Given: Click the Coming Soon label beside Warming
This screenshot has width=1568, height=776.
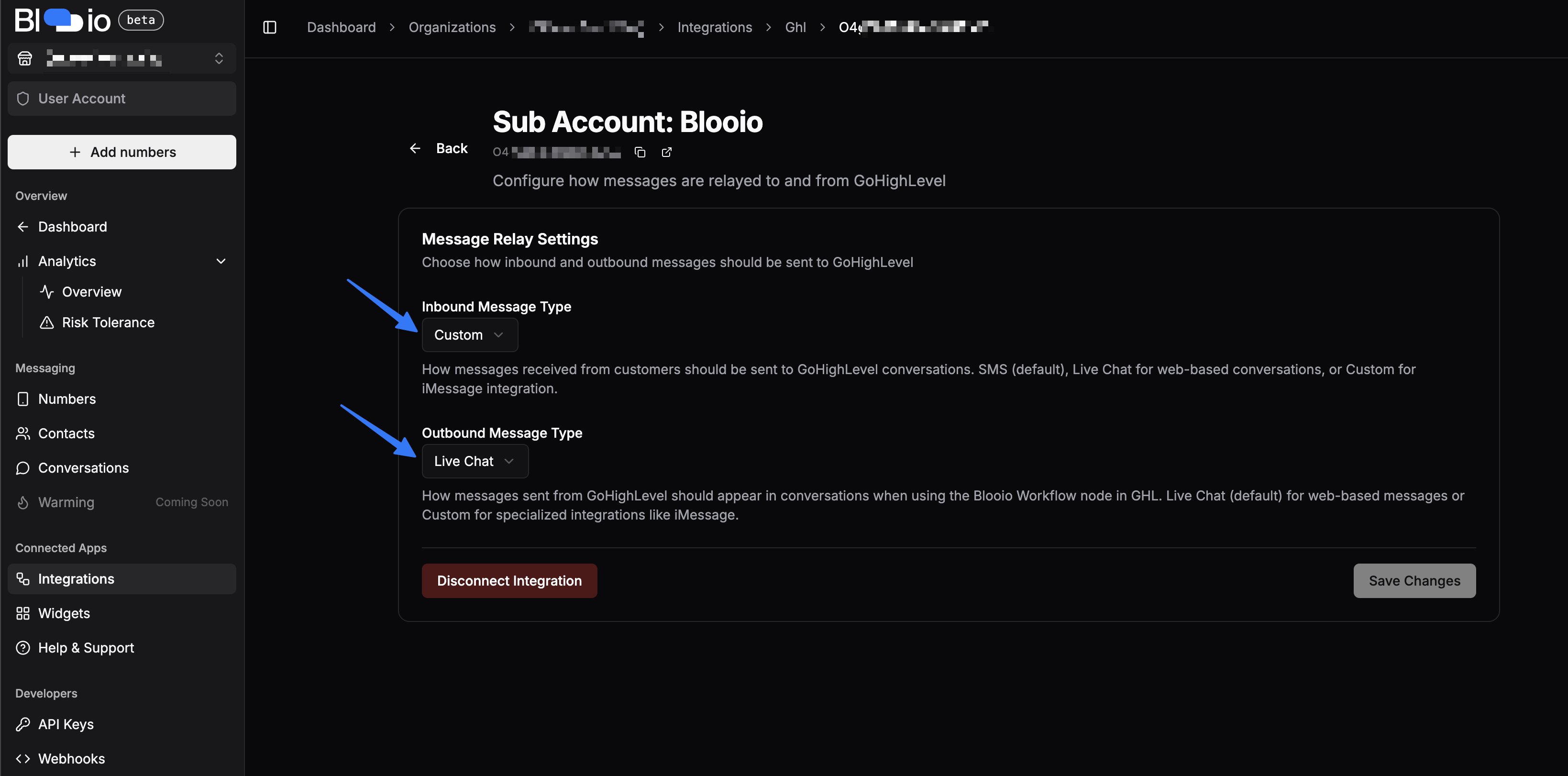Looking at the screenshot, I should tap(192, 502).
